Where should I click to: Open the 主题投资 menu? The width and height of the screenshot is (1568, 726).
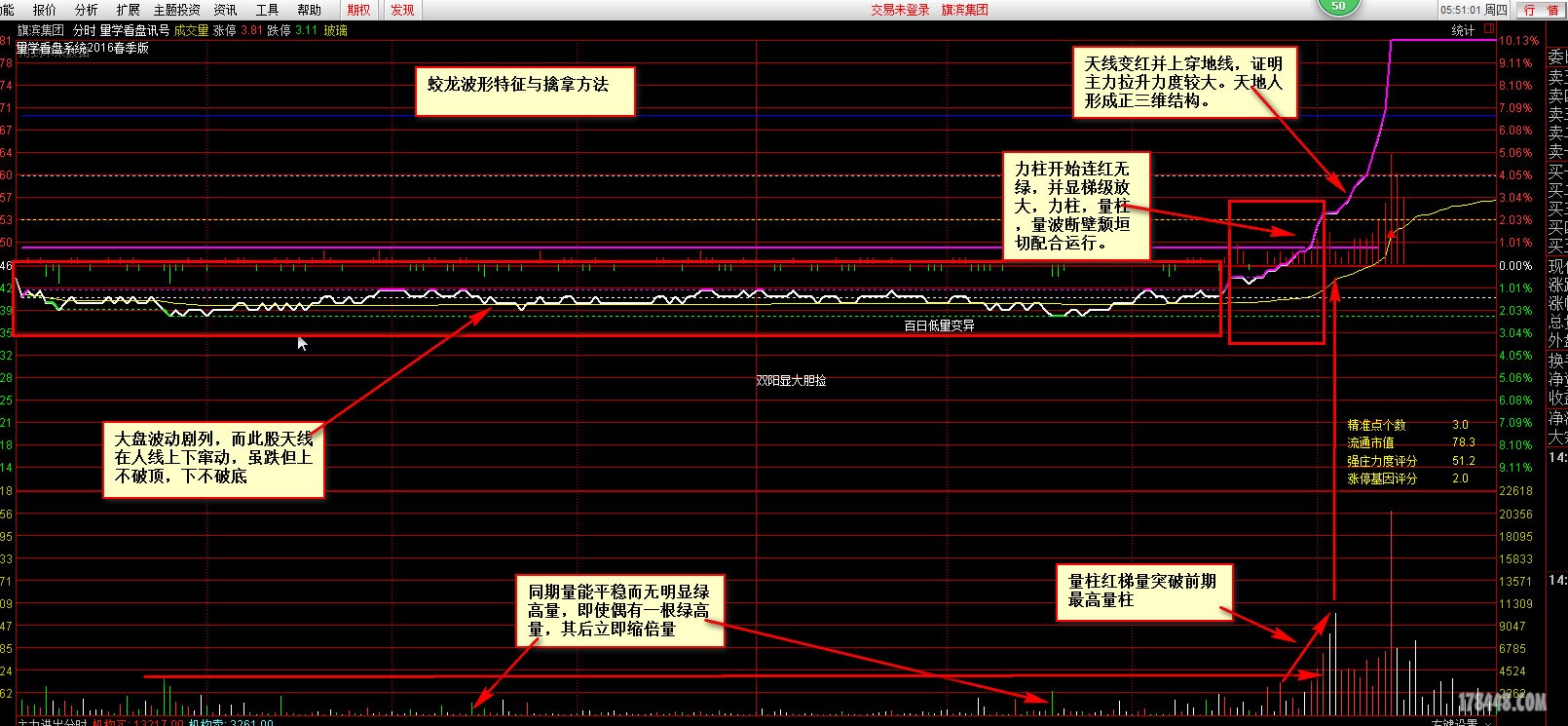[176, 10]
